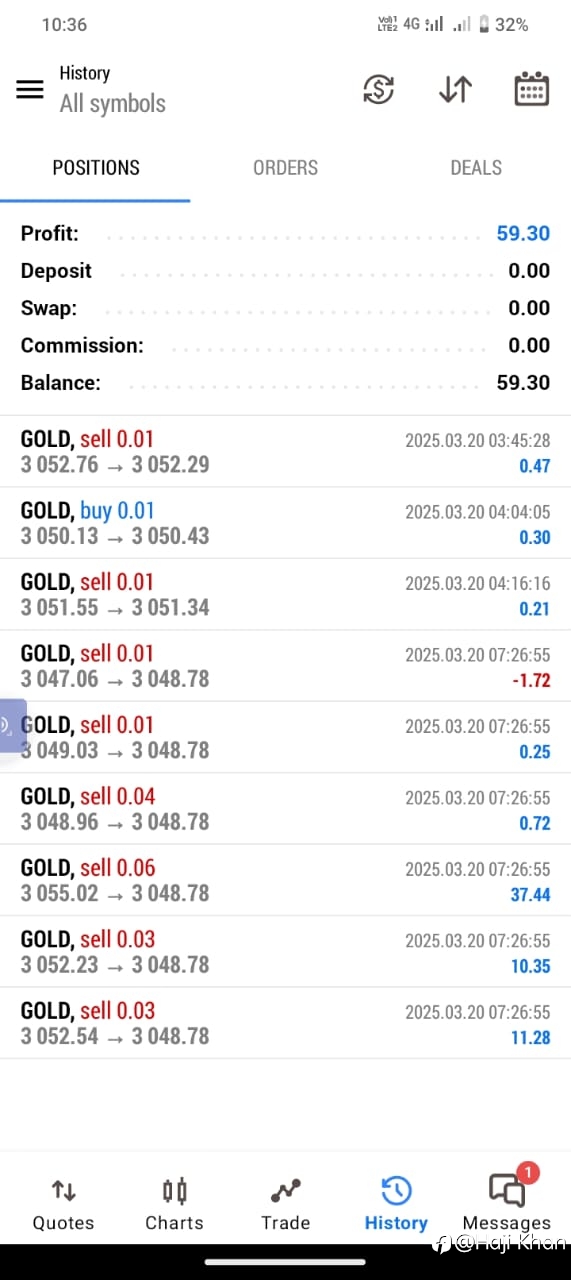Open the calendar date range icon
Image resolution: width=571 pixels, height=1280 pixels.
(x=531, y=89)
